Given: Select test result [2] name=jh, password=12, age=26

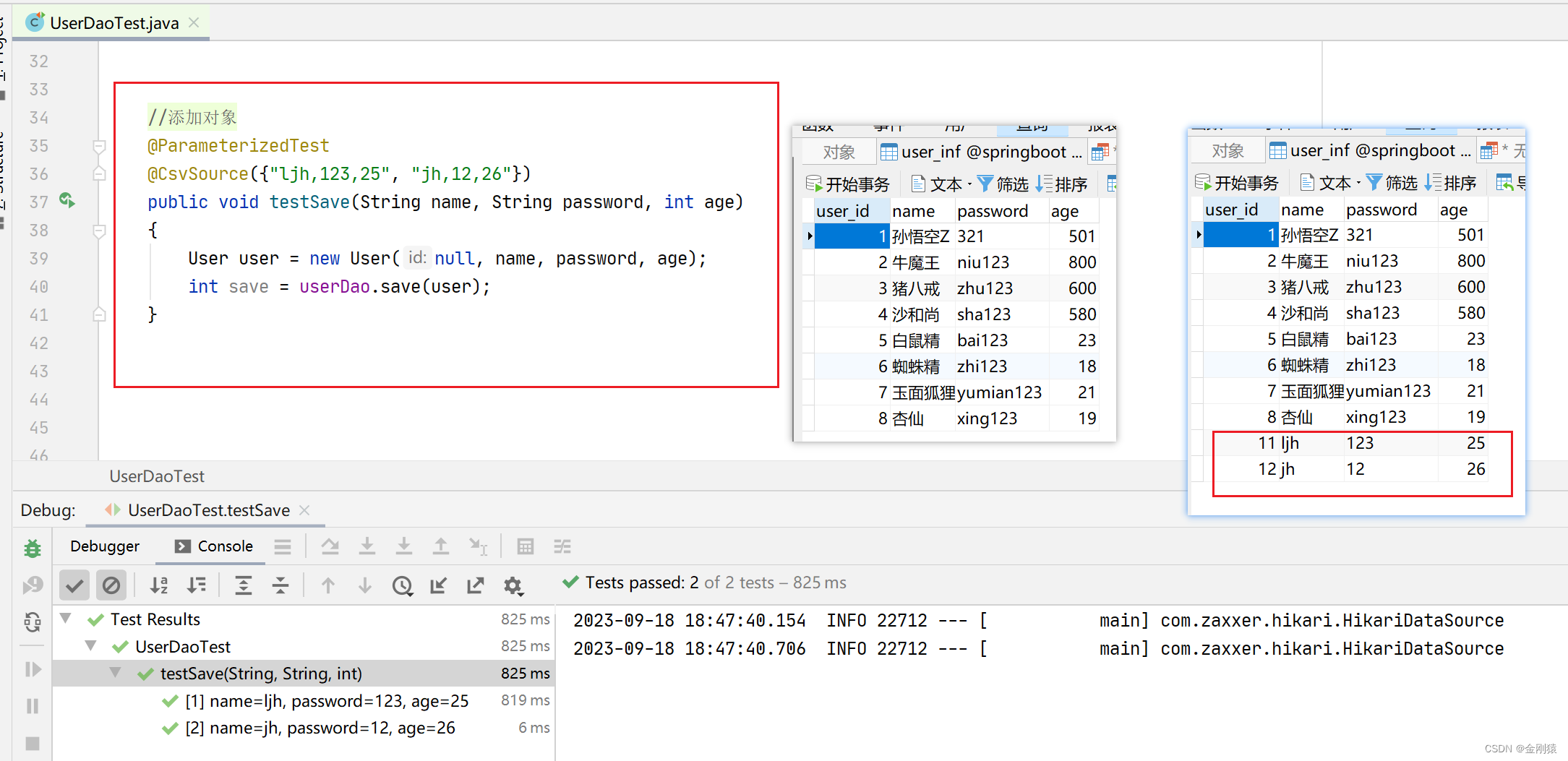Looking at the screenshot, I should [320, 728].
